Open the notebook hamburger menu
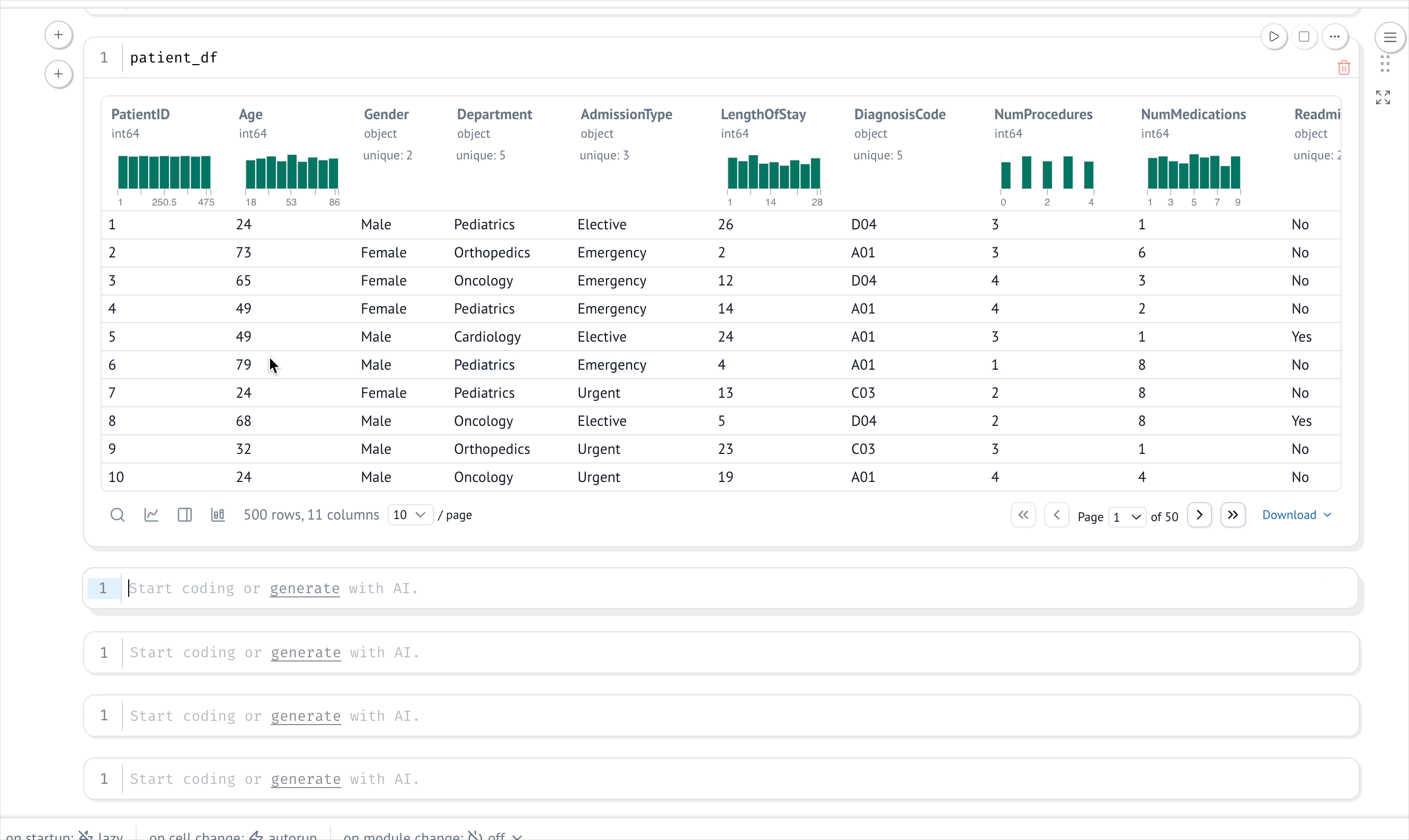Screen dimensions: 1409x840 [x=1390, y=38]
